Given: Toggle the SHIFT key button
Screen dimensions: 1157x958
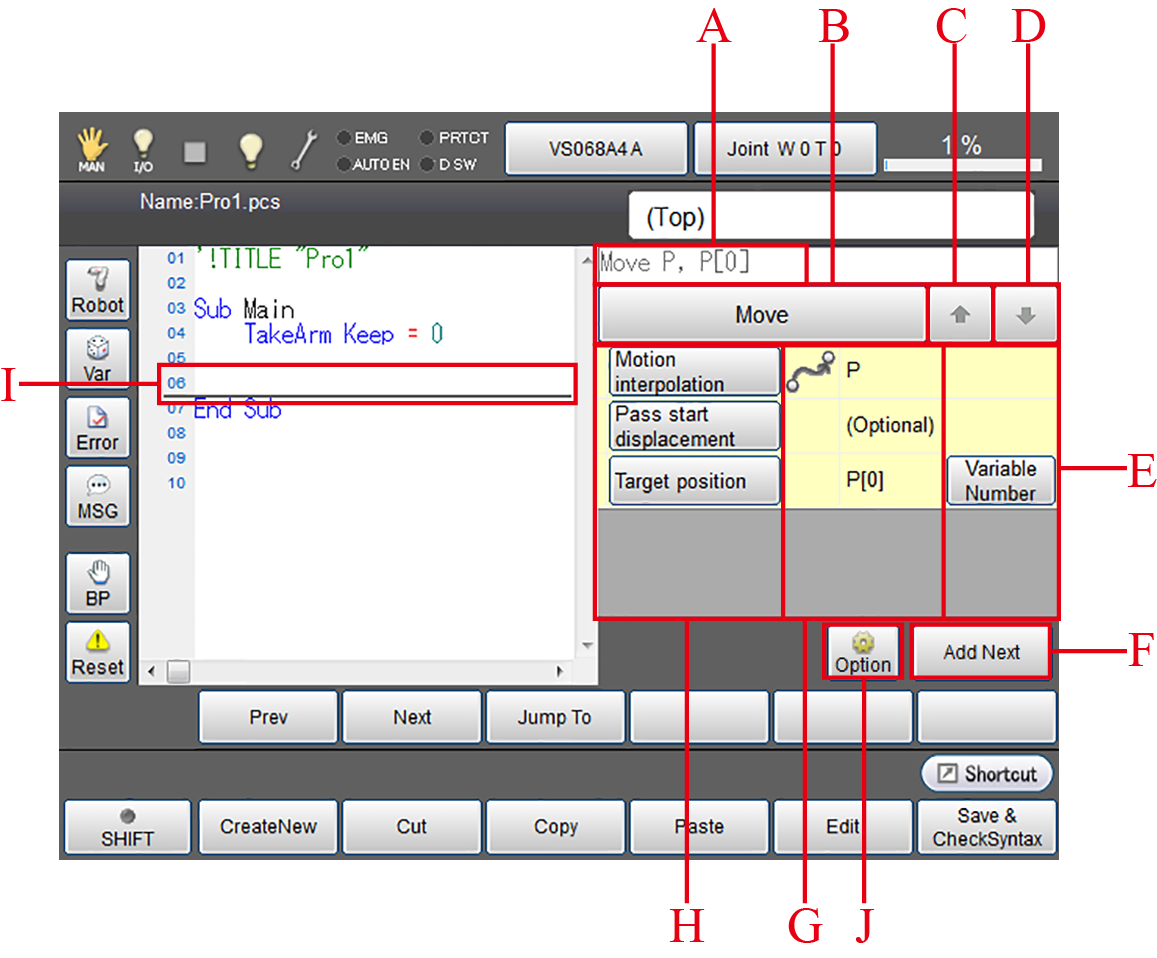Looking at the screenshot, I should click(128, 827).
